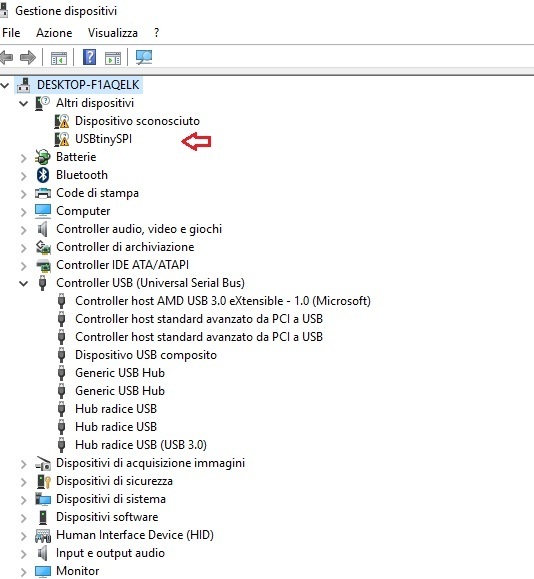The height and width of the screenshot is (579, 534).
Task: Open the Visualizza menu
Action: [x=113, y=33]
